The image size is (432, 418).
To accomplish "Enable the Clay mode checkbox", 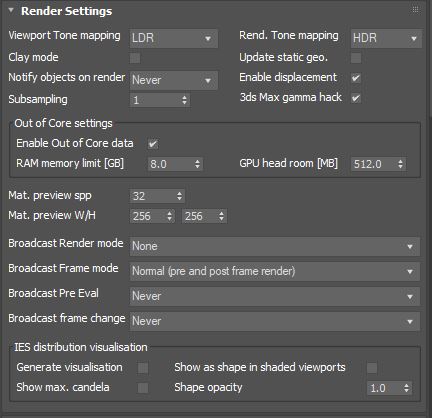I will (135, 58).
